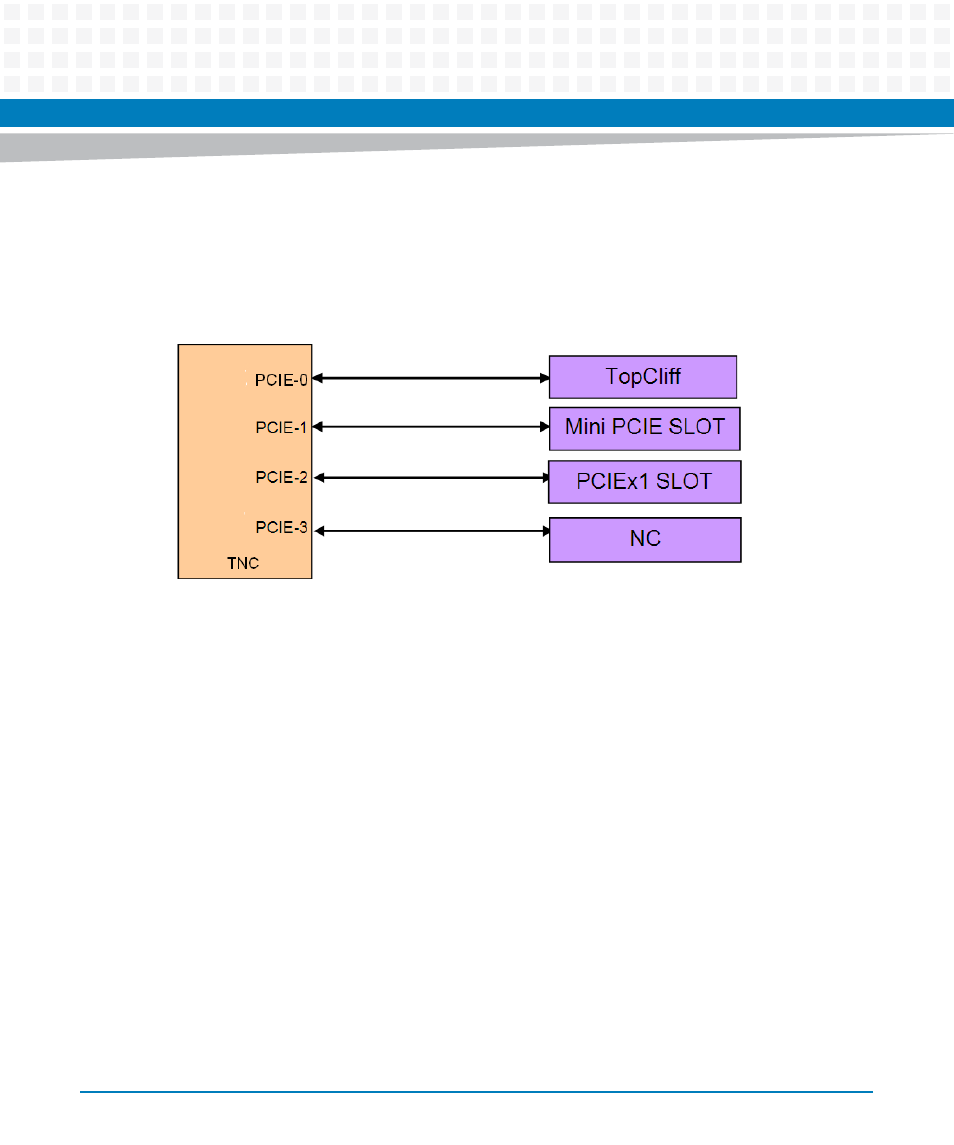The height and width of the screenshot is (1145, 954).
Task: Click the blue footer line
Action: pyautogui.click(x=476, y=1092)
